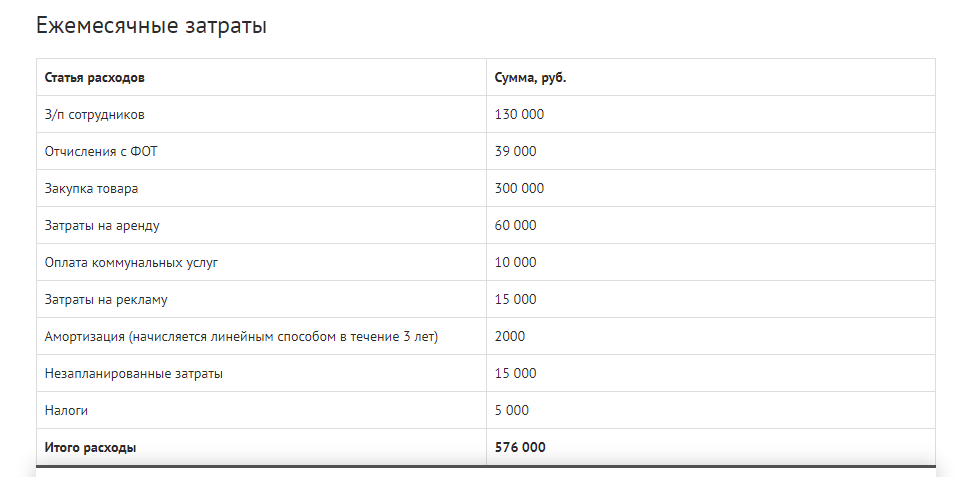The image size is (964, 477).
Task: Click the 'Ежемесячные затраты' heading
Action: (151, 26)
